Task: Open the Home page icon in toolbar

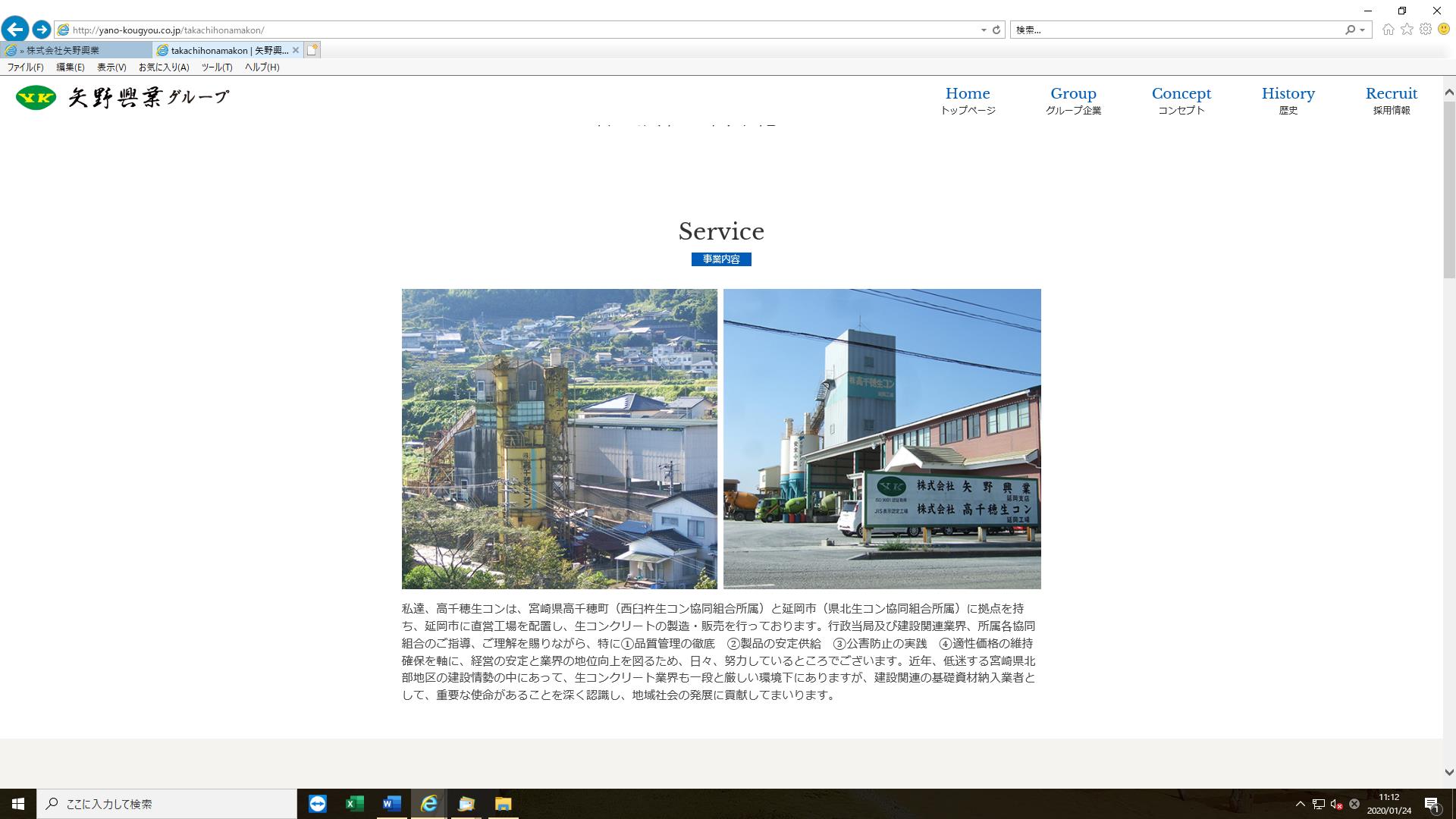Action: pos(1388,30)
